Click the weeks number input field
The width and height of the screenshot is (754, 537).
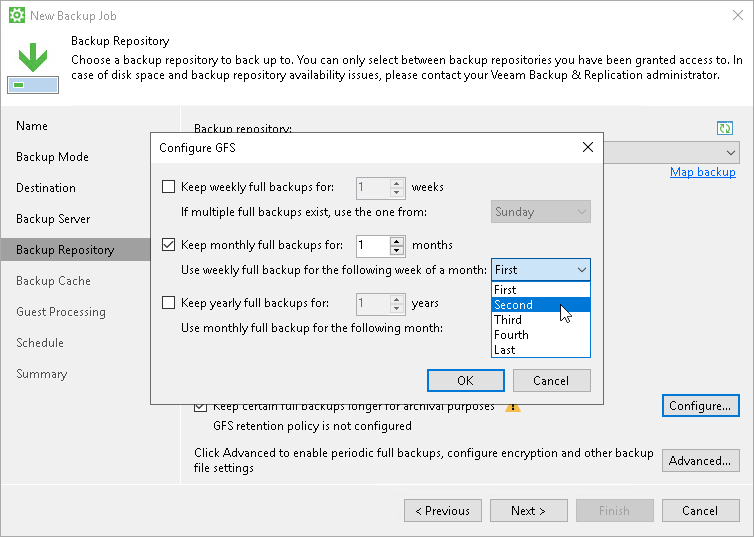(x=373, y=187)
